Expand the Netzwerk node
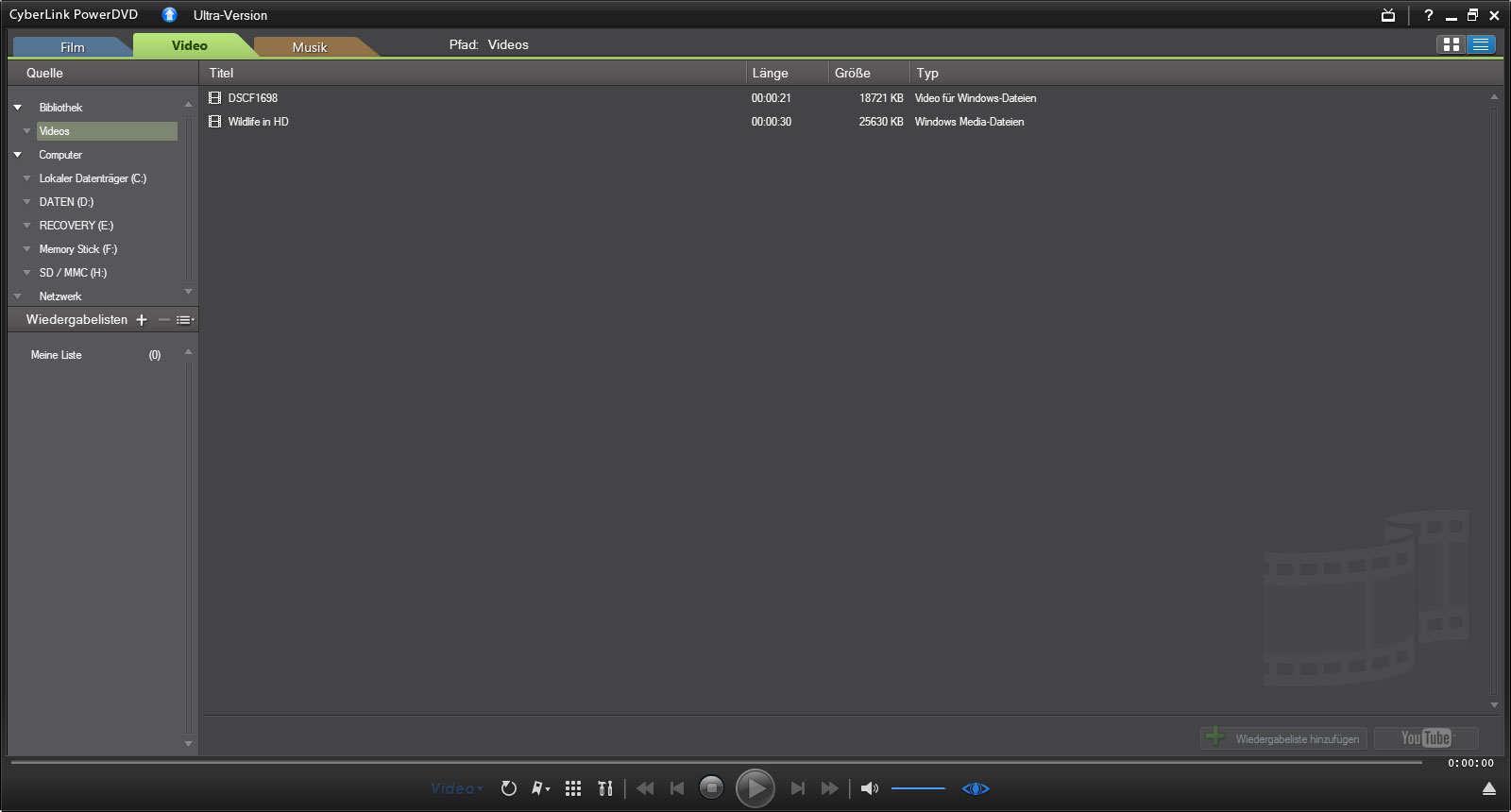The image size is (1511, 812). coord(17,296)
